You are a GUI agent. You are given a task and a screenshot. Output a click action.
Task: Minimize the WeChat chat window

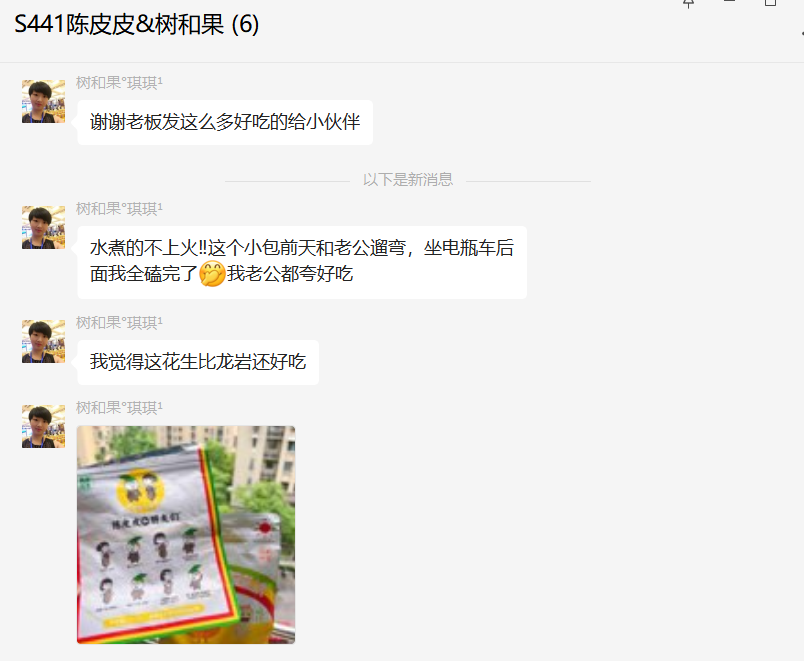click(730, 2)
